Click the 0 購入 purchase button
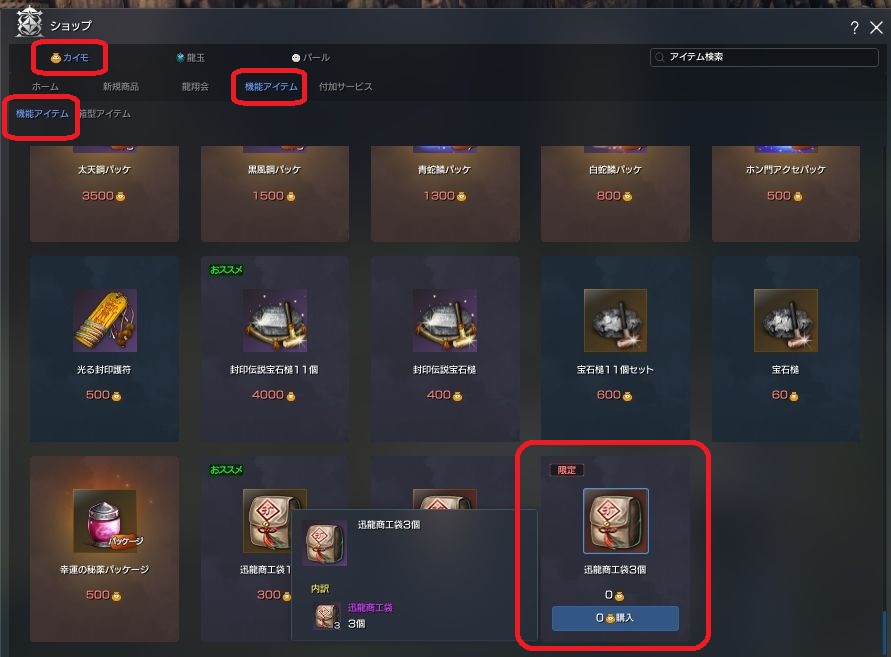Viewport: 891px width, 657px height. click(x=615, y=618)
